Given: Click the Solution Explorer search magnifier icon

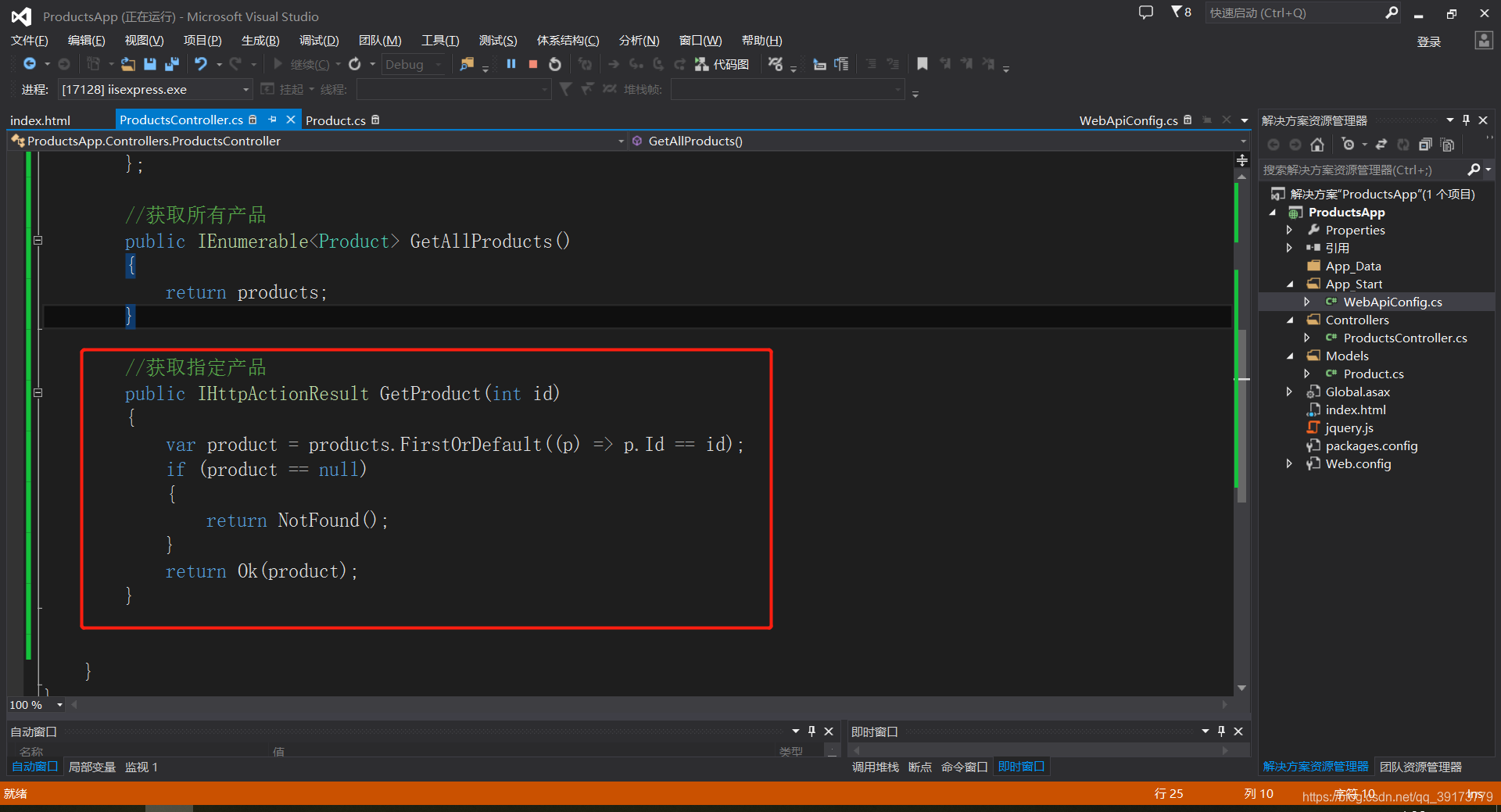Looking at the screenshot, I should (1474, 170).
